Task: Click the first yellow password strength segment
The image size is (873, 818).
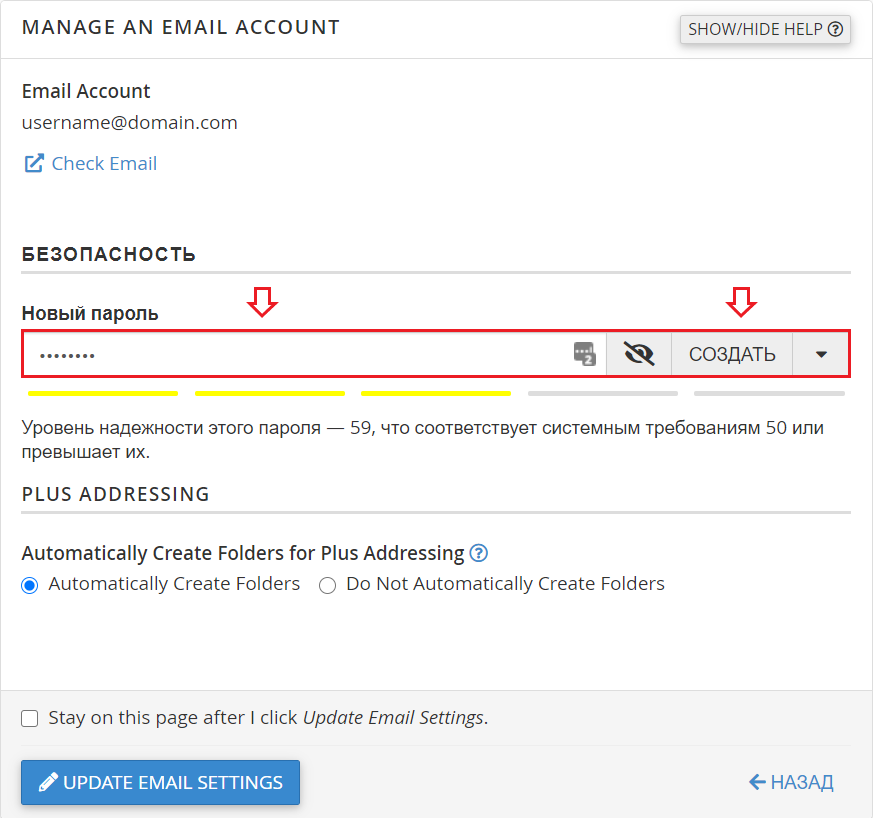Action: [x=103, y=394]
